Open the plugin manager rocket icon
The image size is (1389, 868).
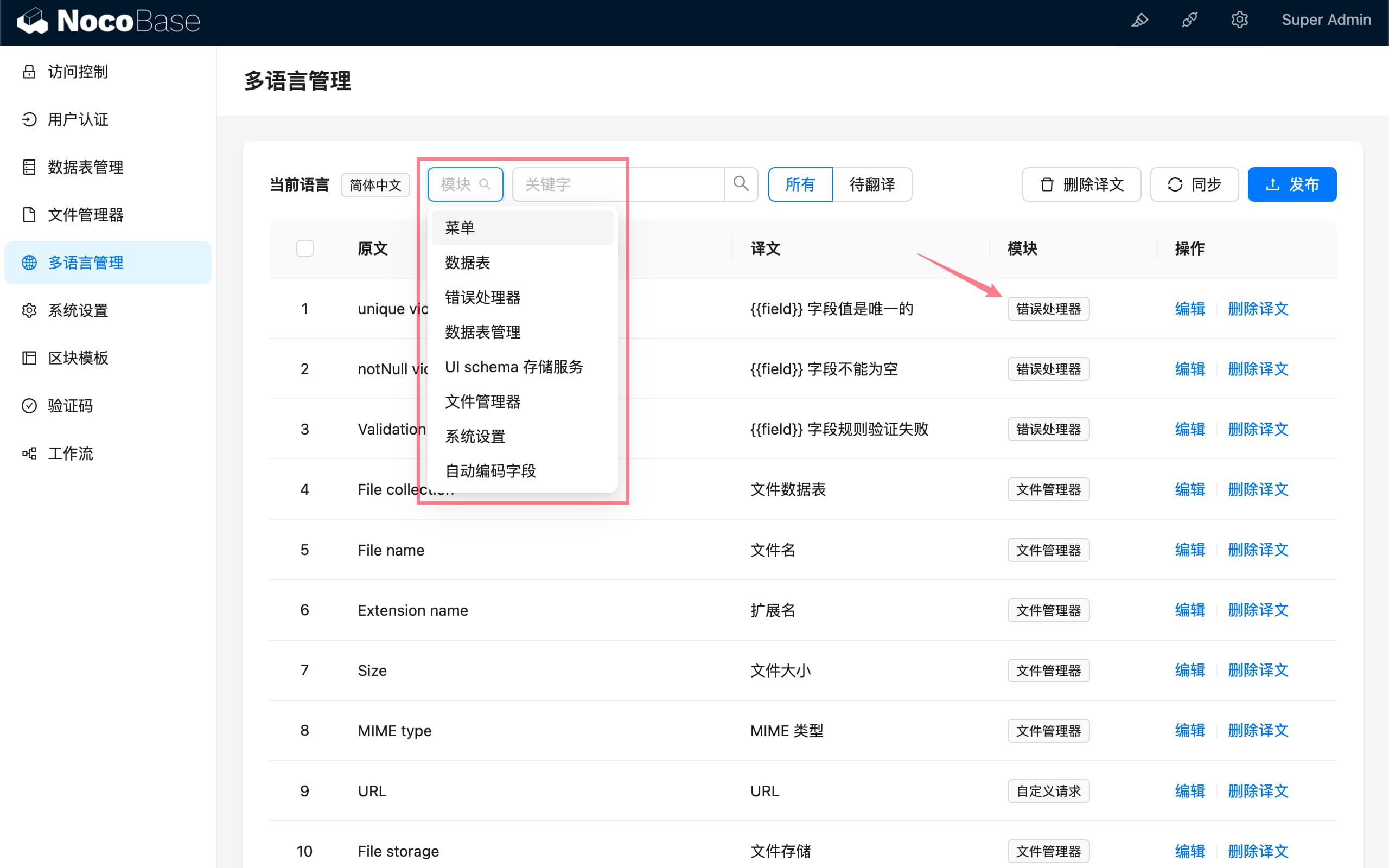point(1189,20)
